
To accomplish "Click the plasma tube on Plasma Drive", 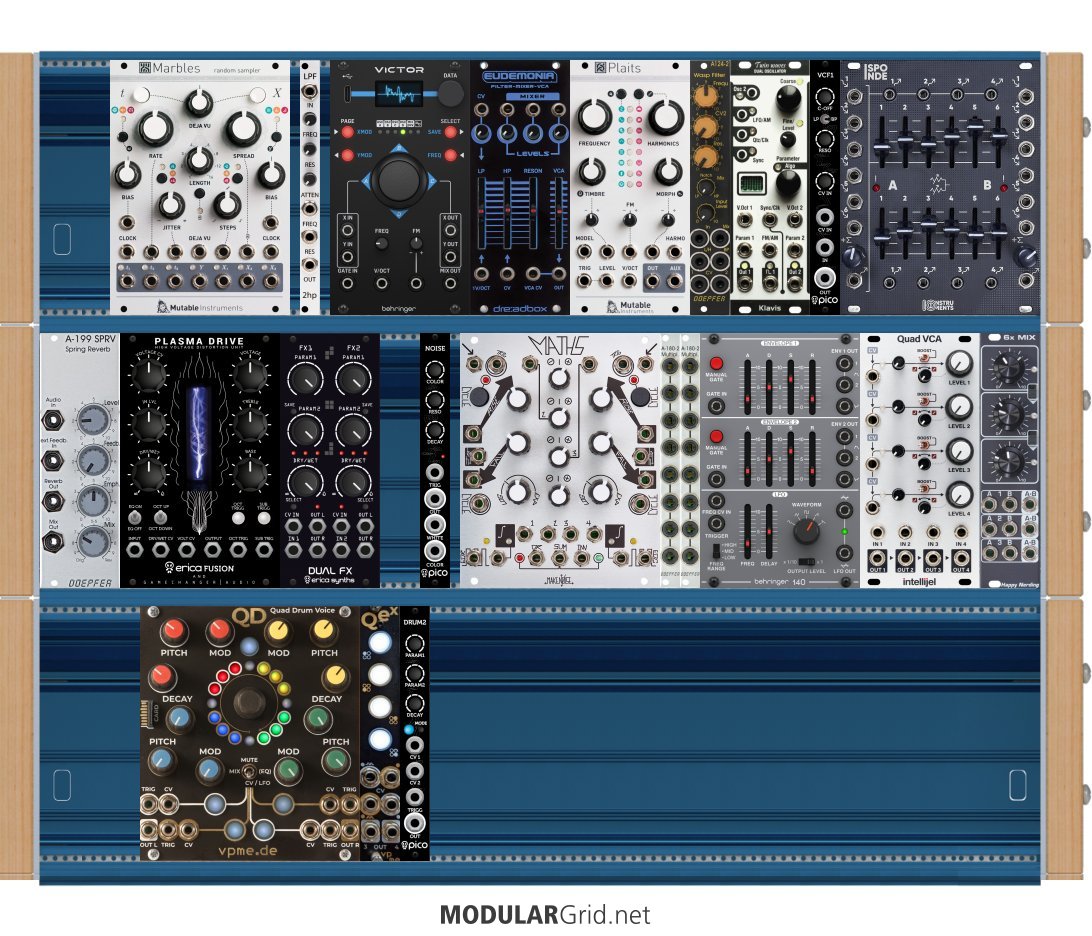I will coord(199,435).
